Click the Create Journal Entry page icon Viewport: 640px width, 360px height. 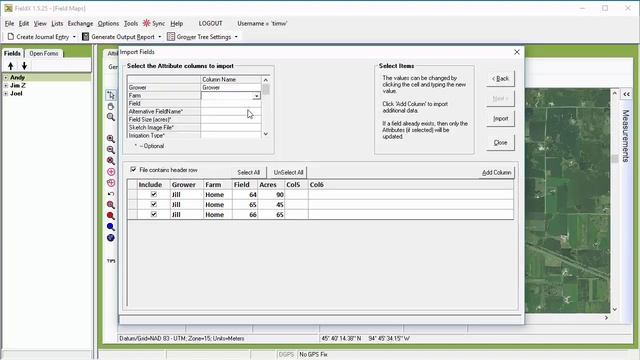[11, 37]
